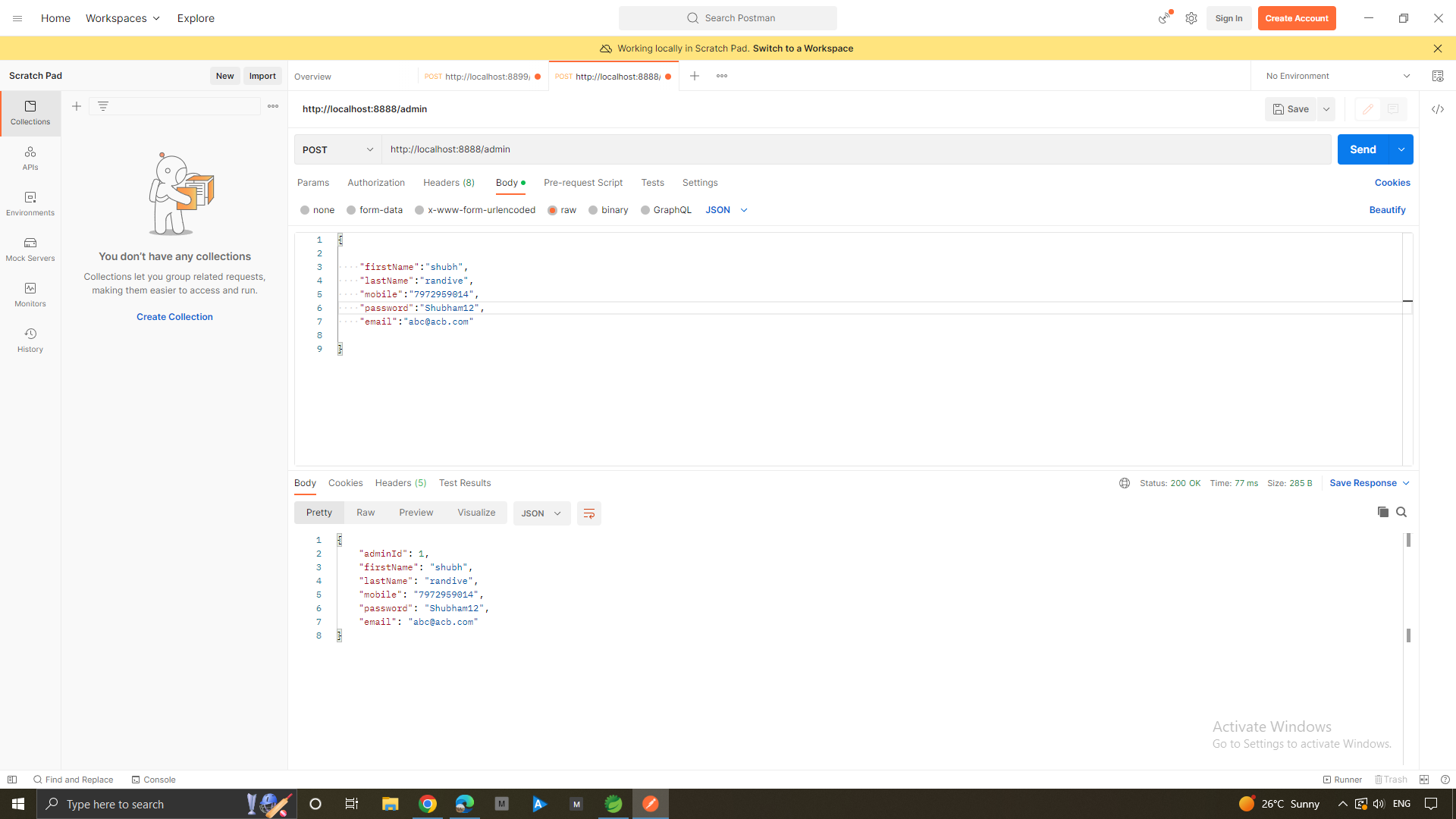
Task: Open the APIs panel in sidebar
Action: [x=30, y=158]
